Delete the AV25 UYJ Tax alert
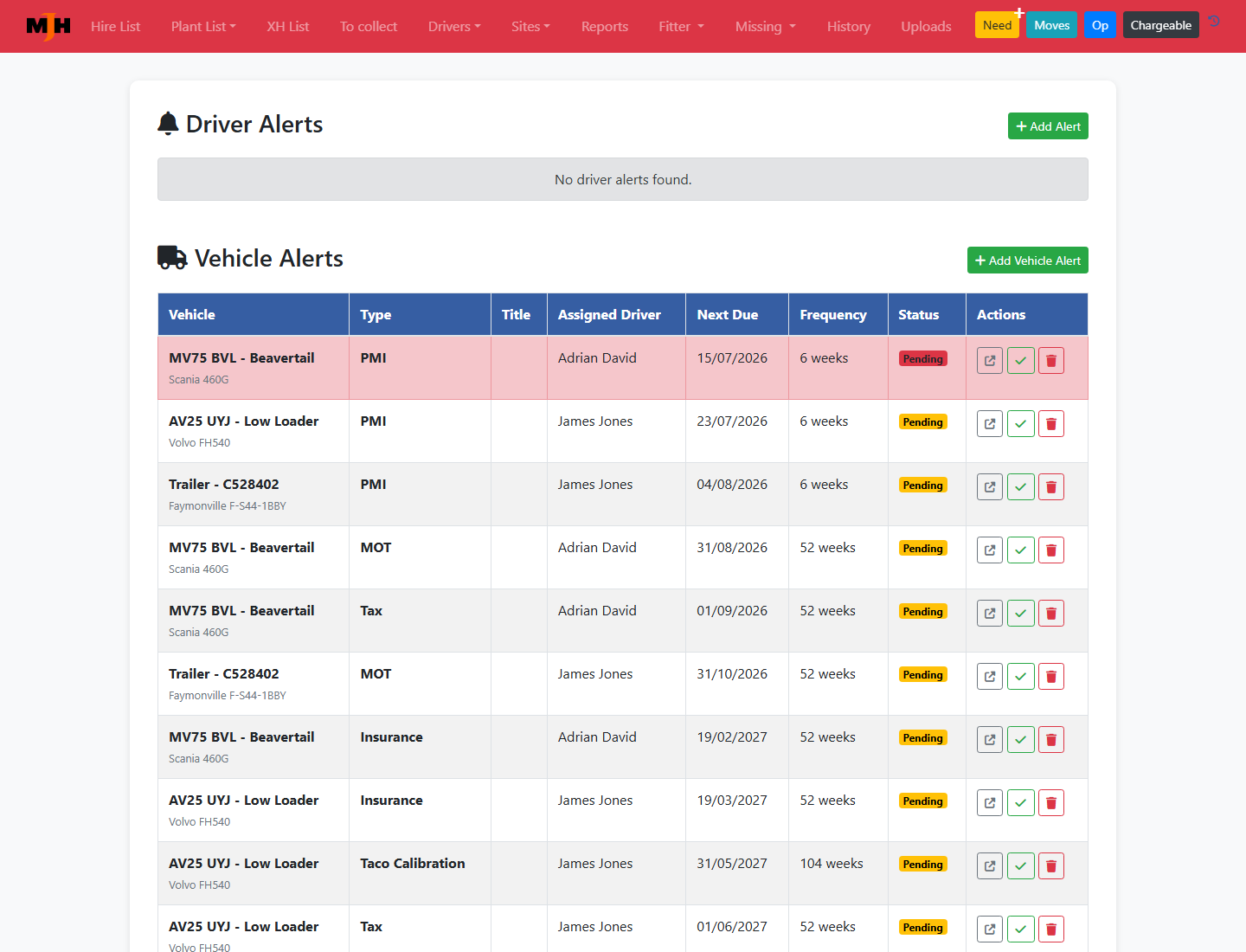Image resolution: width=1246 pixels, height=952 pixels. (x=1051, y=929)
